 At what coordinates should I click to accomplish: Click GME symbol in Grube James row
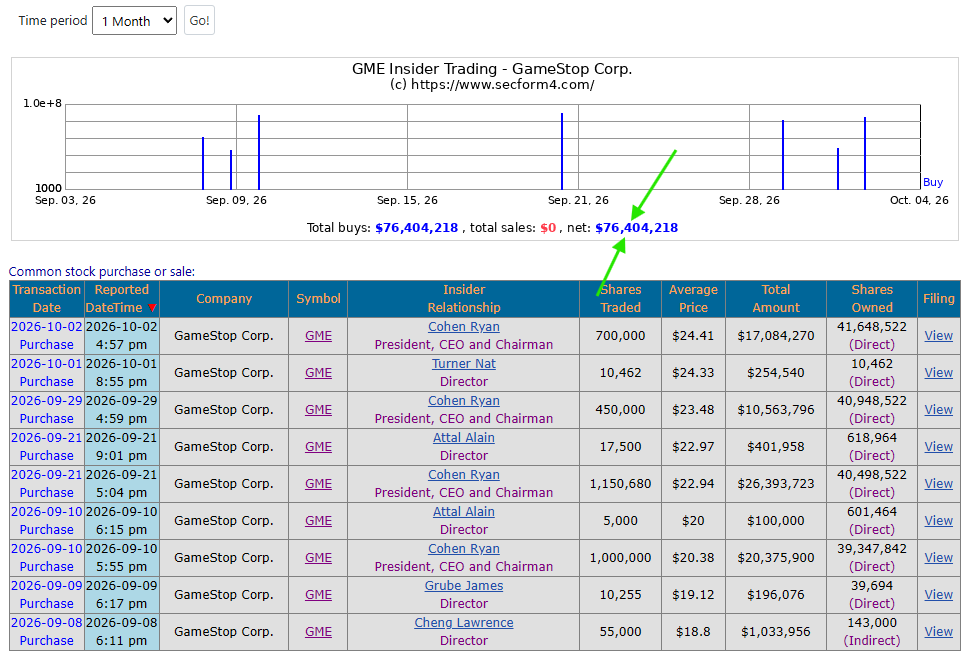click(x=318, y=595)
